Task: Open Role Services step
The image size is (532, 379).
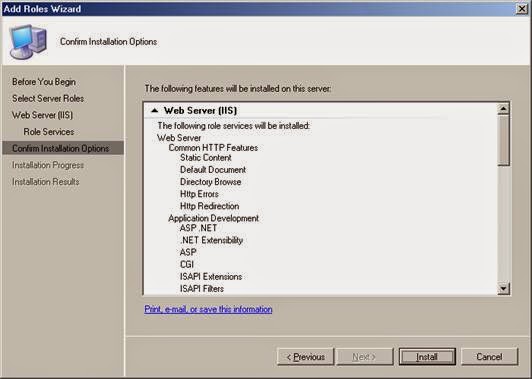Action: 49,132
